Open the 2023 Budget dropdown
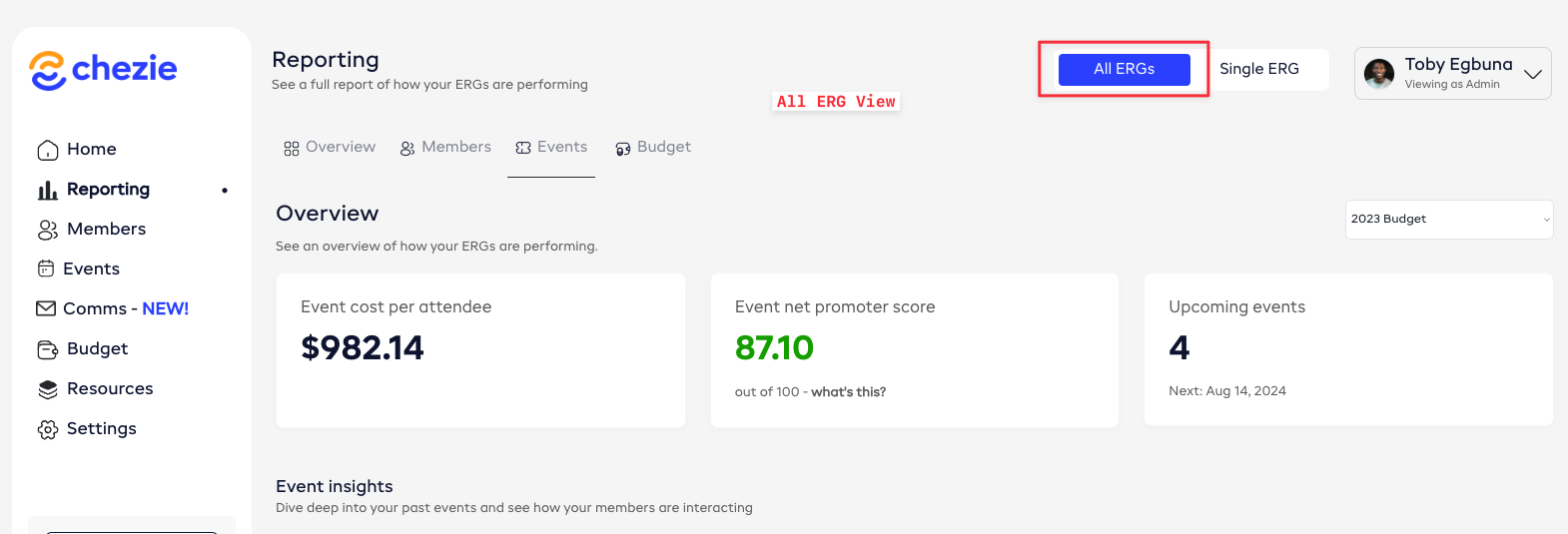The height and width of the screenshot is (534, 1568). tap(1449, 219)
